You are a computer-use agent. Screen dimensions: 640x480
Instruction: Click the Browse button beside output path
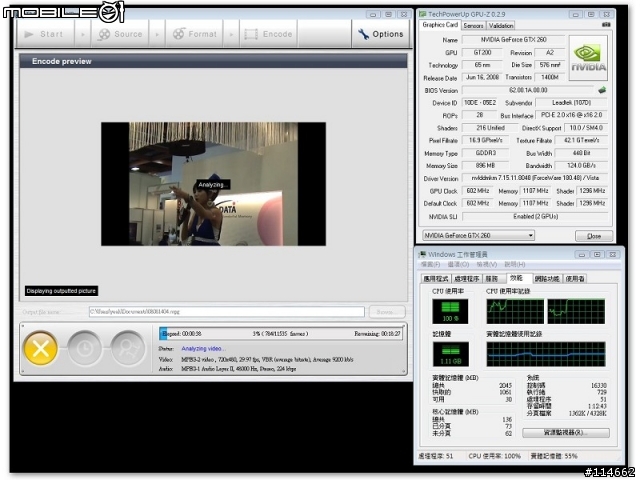point(387,312)
